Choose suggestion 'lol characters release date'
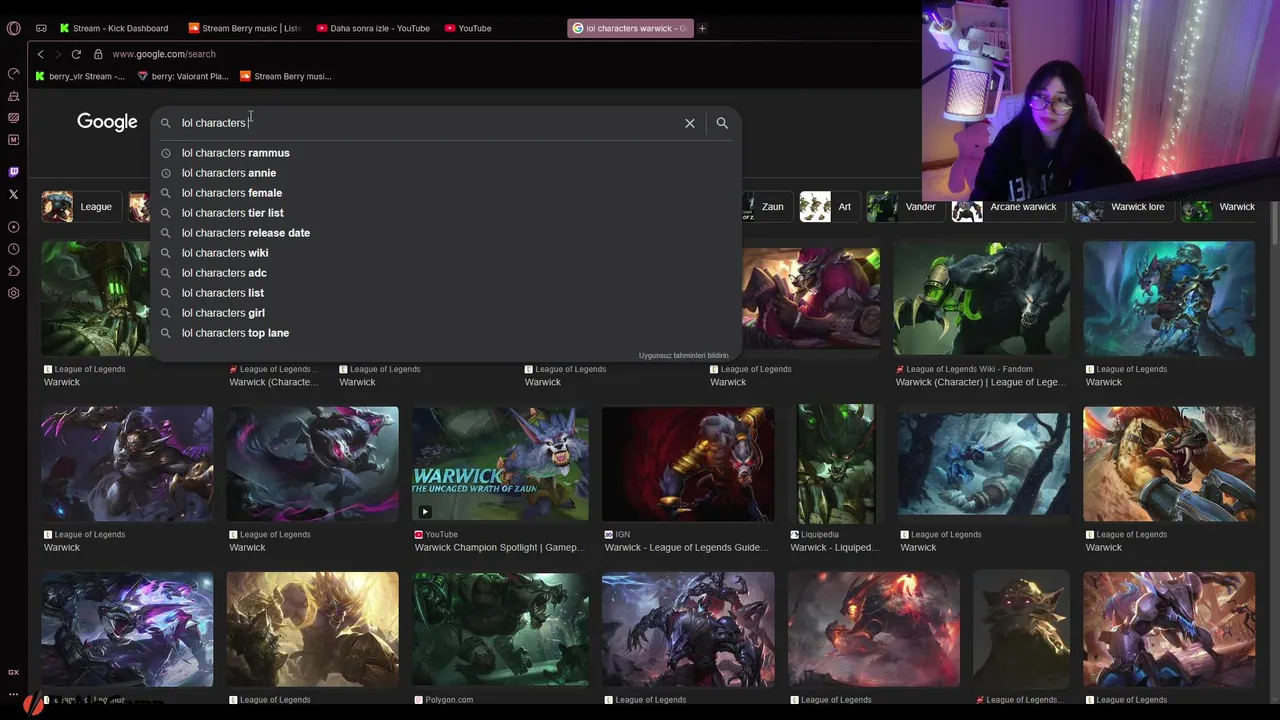Image resolution: width=1280 pixels, height=720 pixels. point(446,233)
